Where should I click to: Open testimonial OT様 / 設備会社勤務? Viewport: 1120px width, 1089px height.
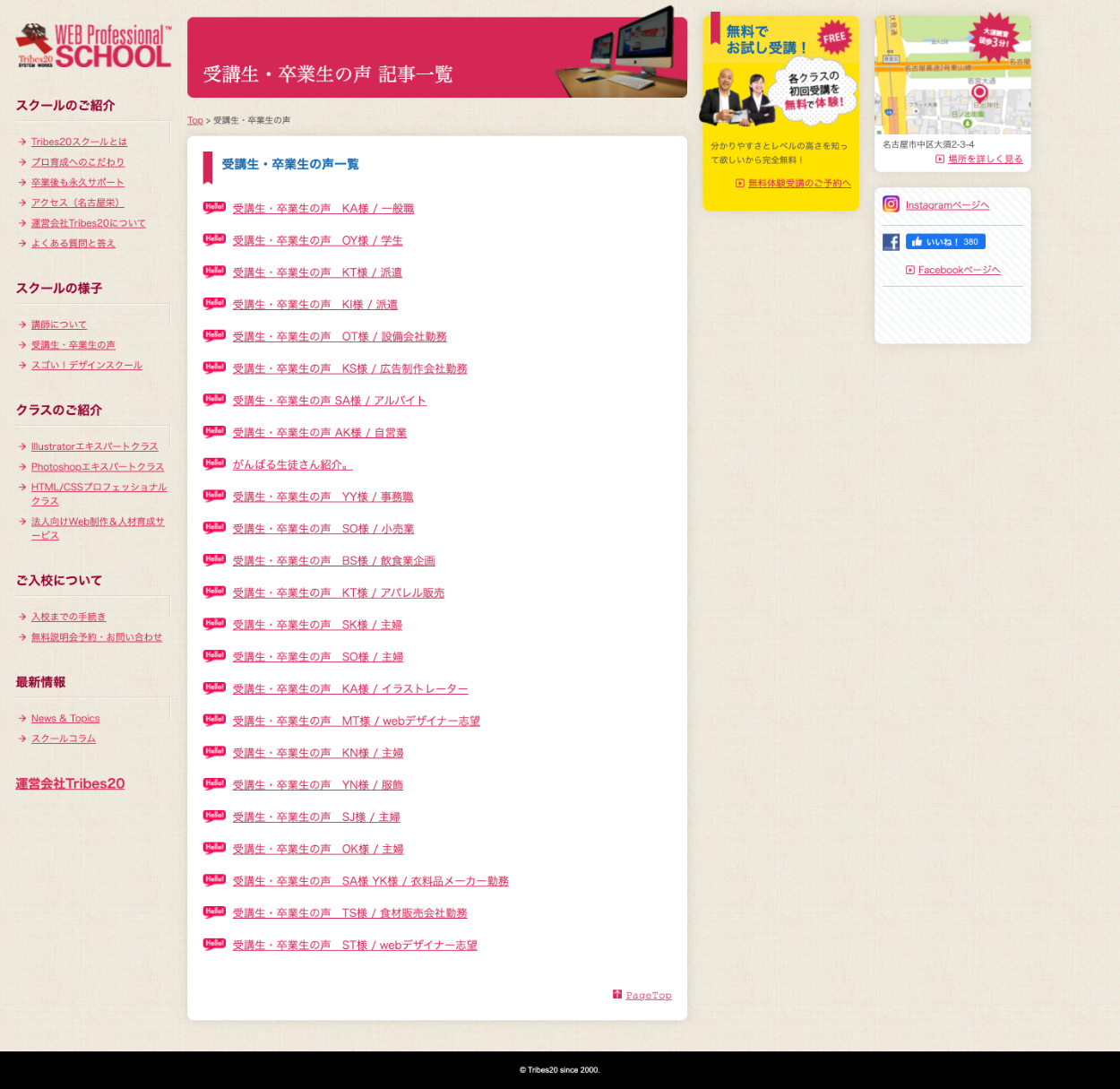coord(340,337)
